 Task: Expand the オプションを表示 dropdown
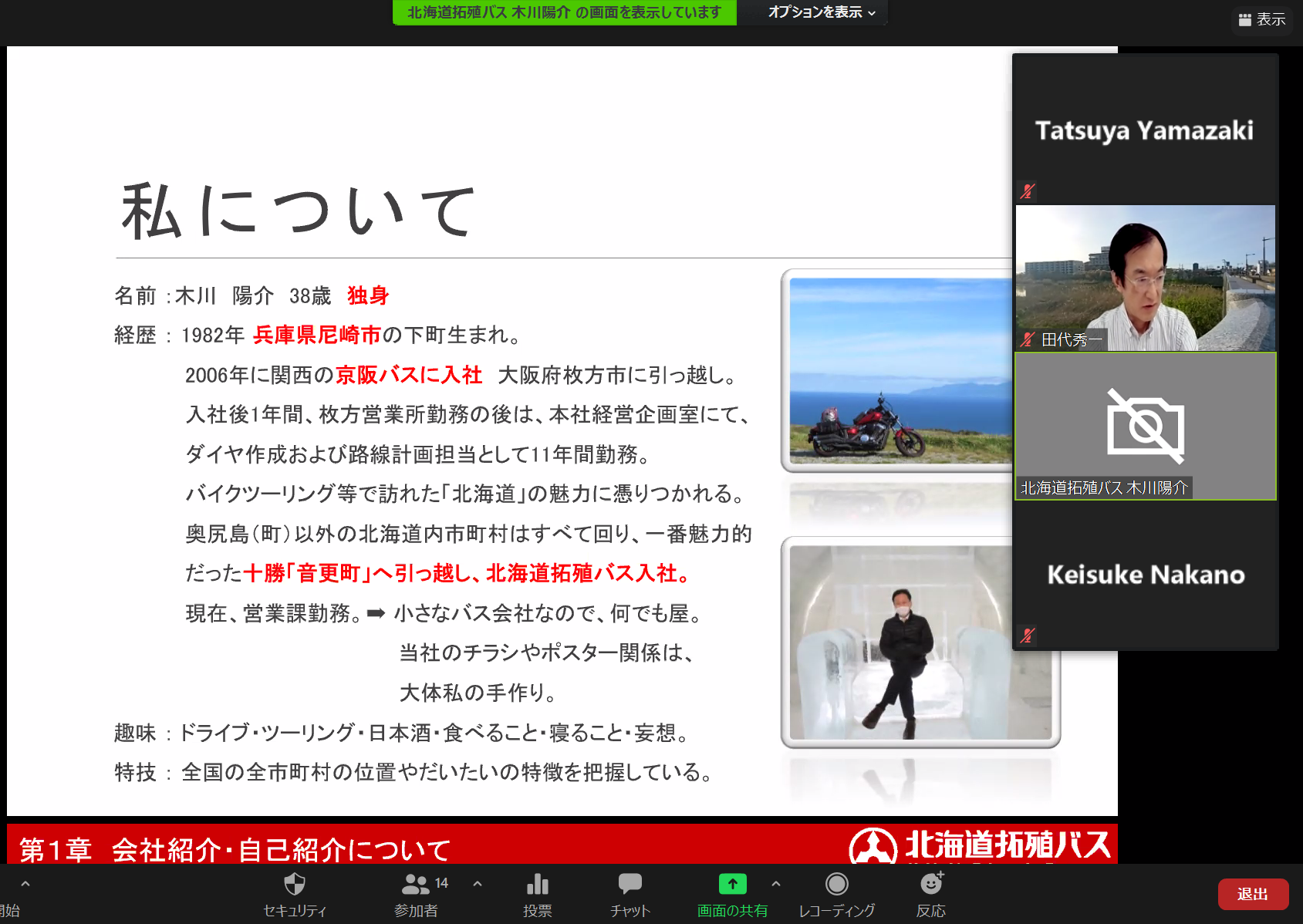821,12
